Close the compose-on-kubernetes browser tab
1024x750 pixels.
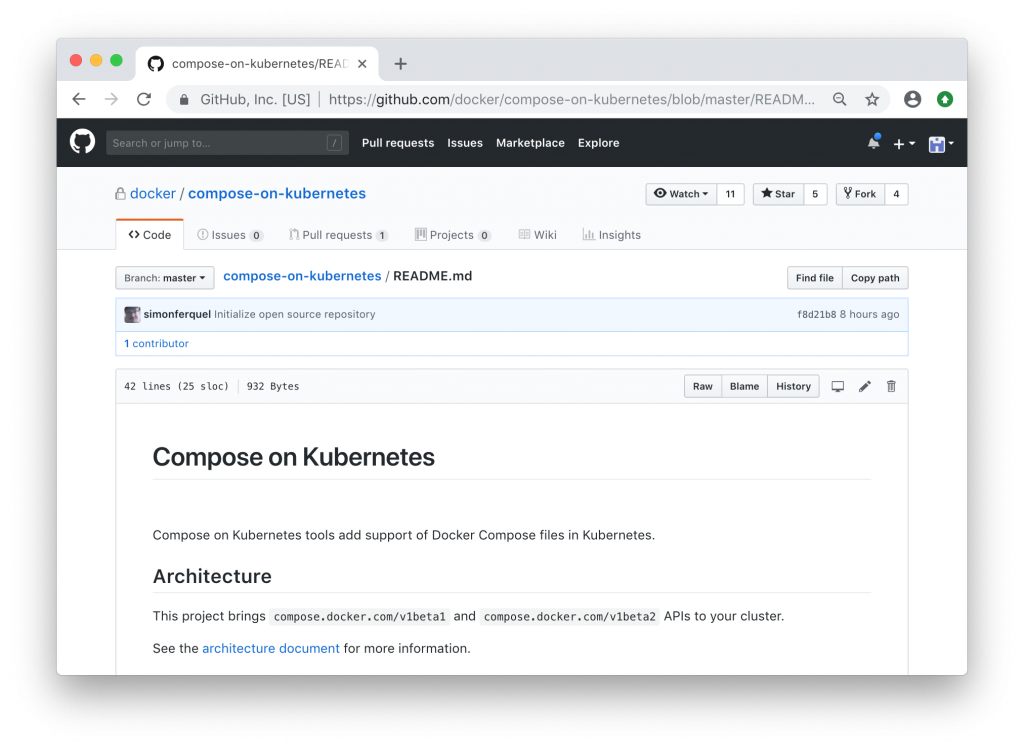pos(362,64)
